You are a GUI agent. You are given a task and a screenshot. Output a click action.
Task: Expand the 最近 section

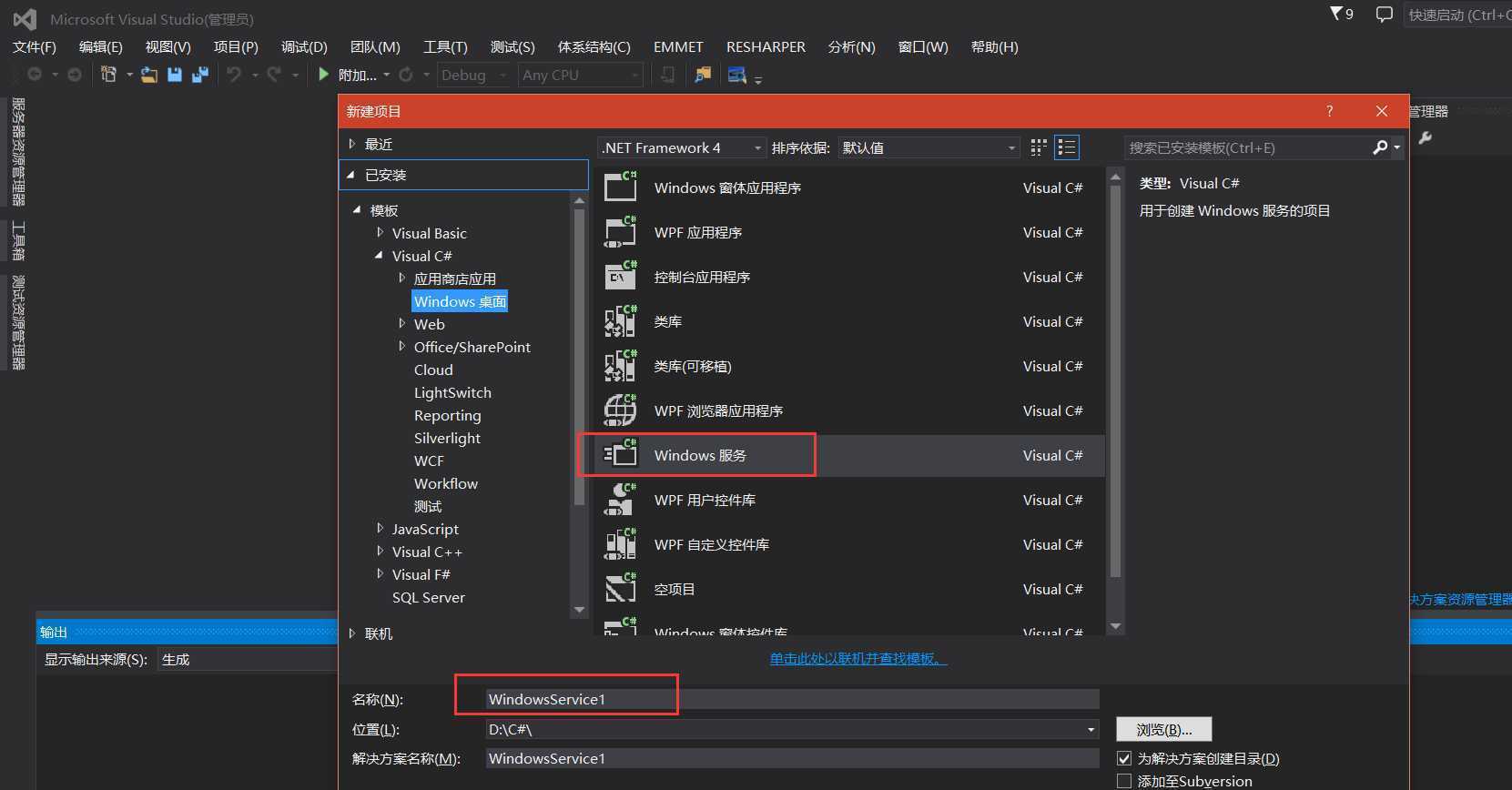pos(352,144)
